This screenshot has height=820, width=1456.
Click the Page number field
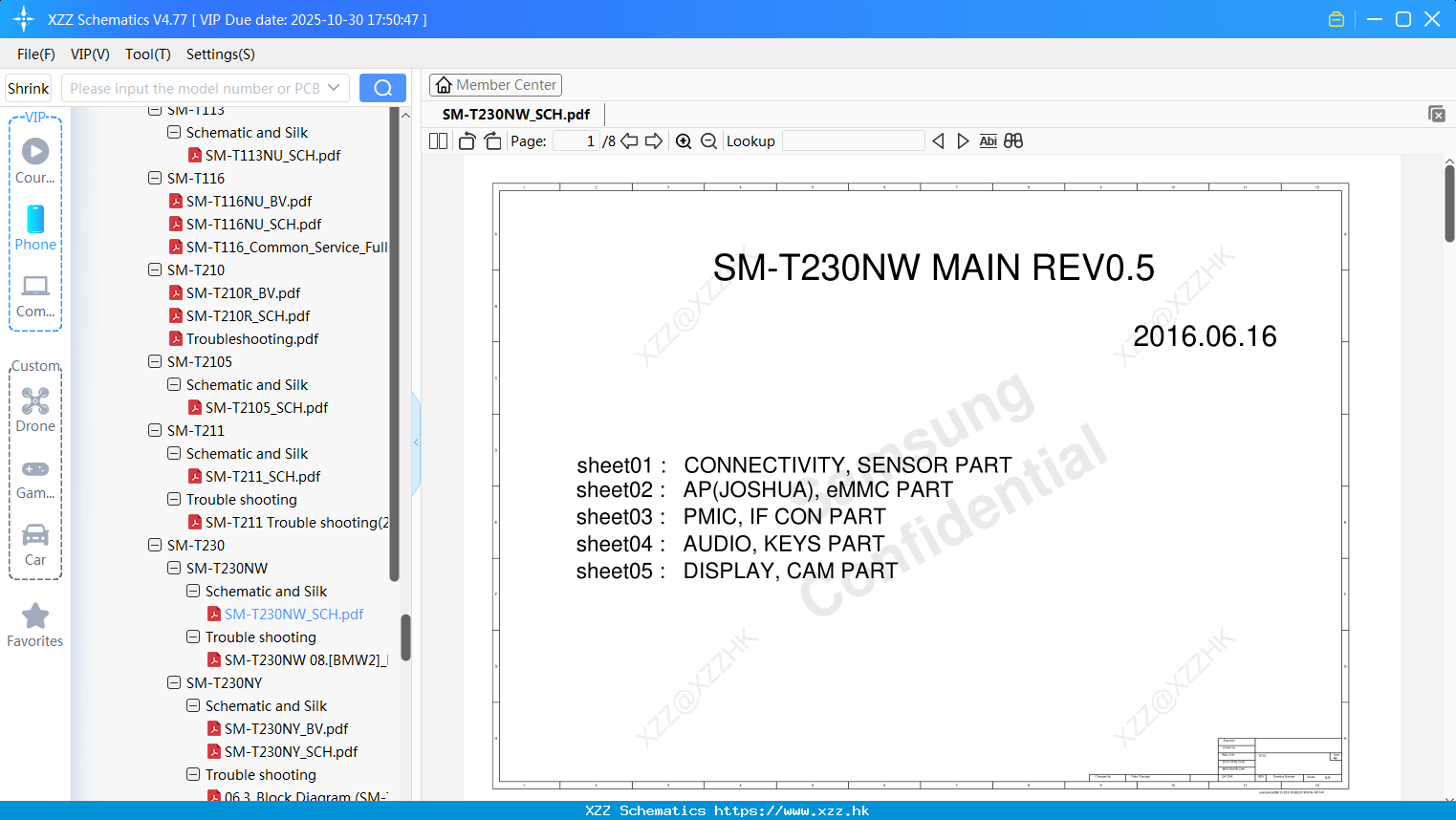tap(576, 140)
